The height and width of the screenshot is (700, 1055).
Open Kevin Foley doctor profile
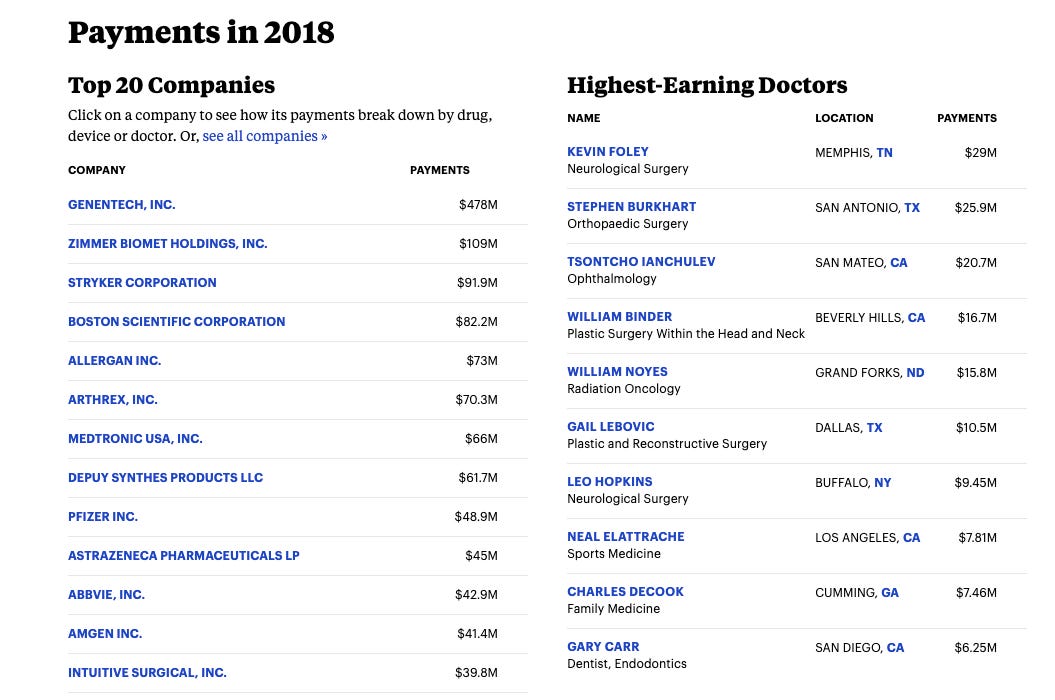tap(608, 152)
